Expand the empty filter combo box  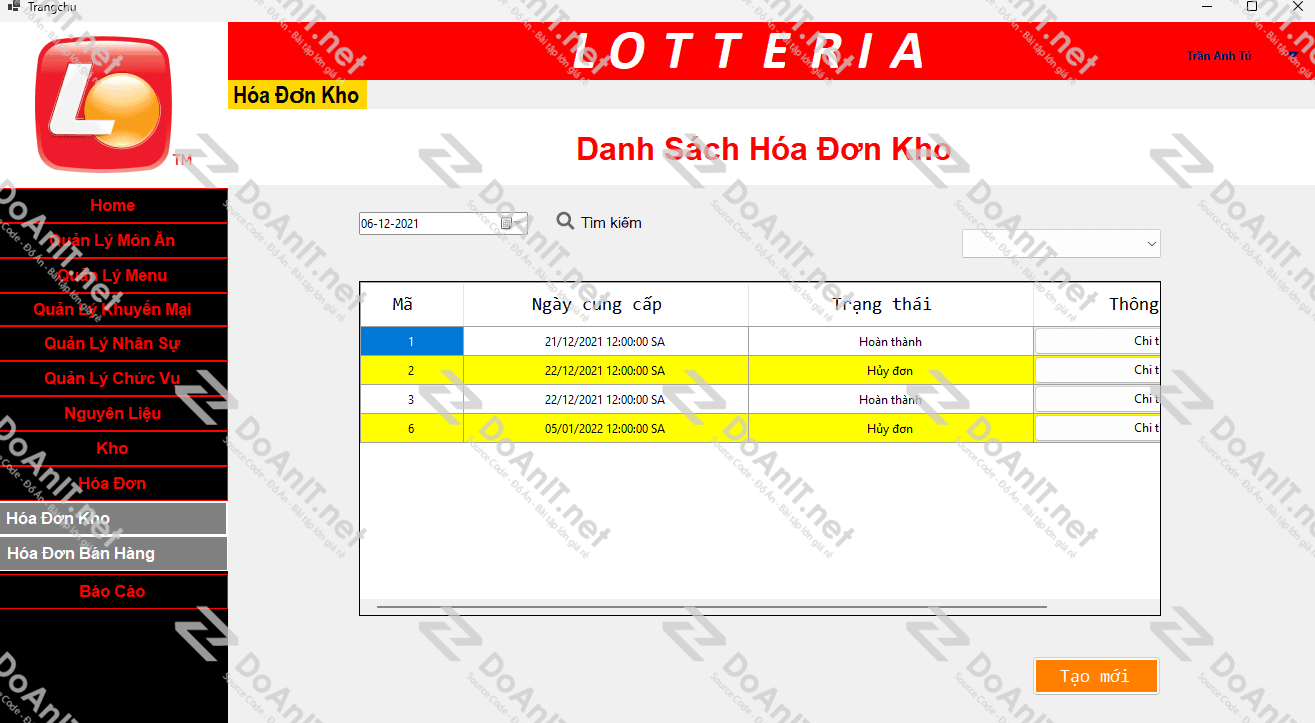tap(1061, 243)
